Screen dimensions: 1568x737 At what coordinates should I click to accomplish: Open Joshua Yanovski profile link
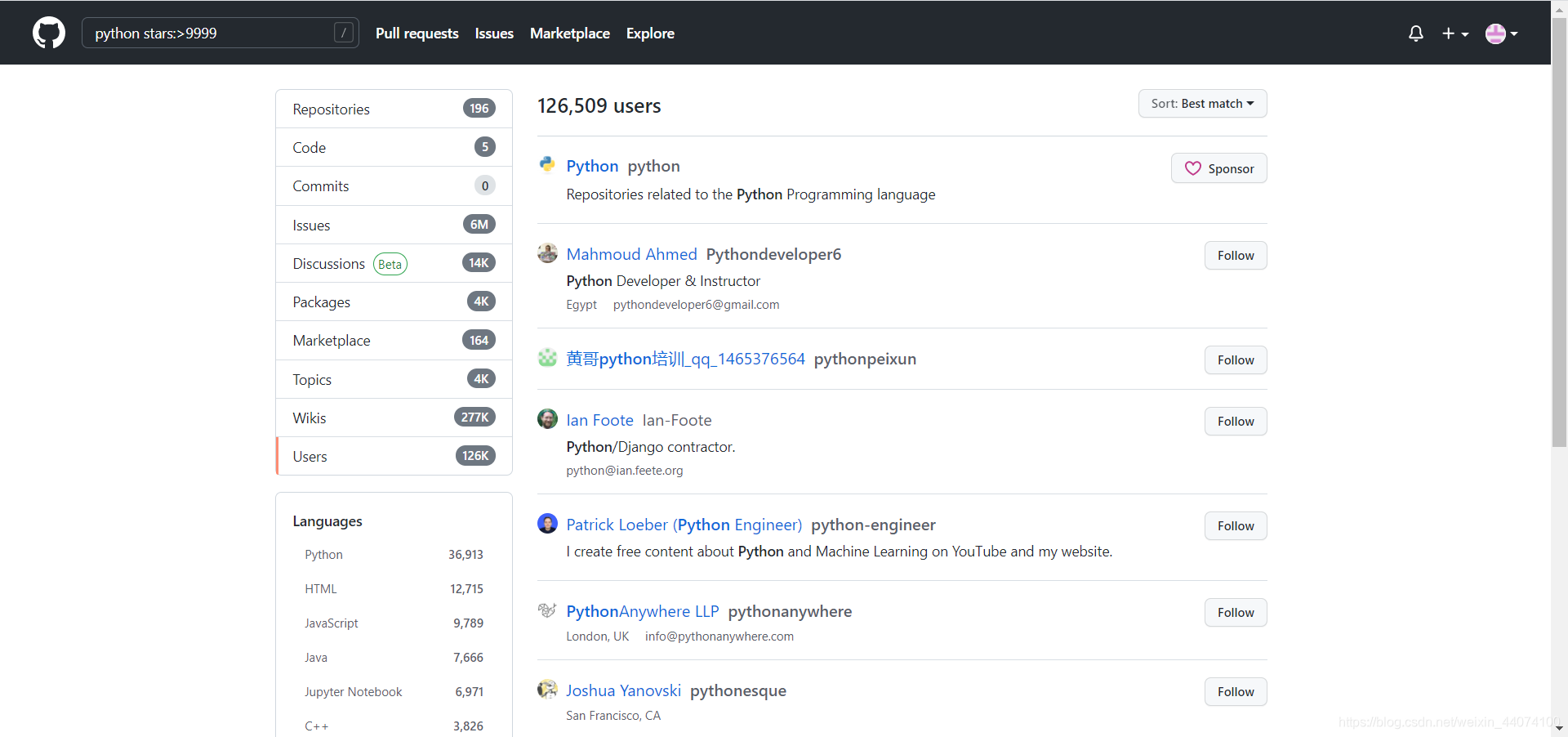point(623,690)
